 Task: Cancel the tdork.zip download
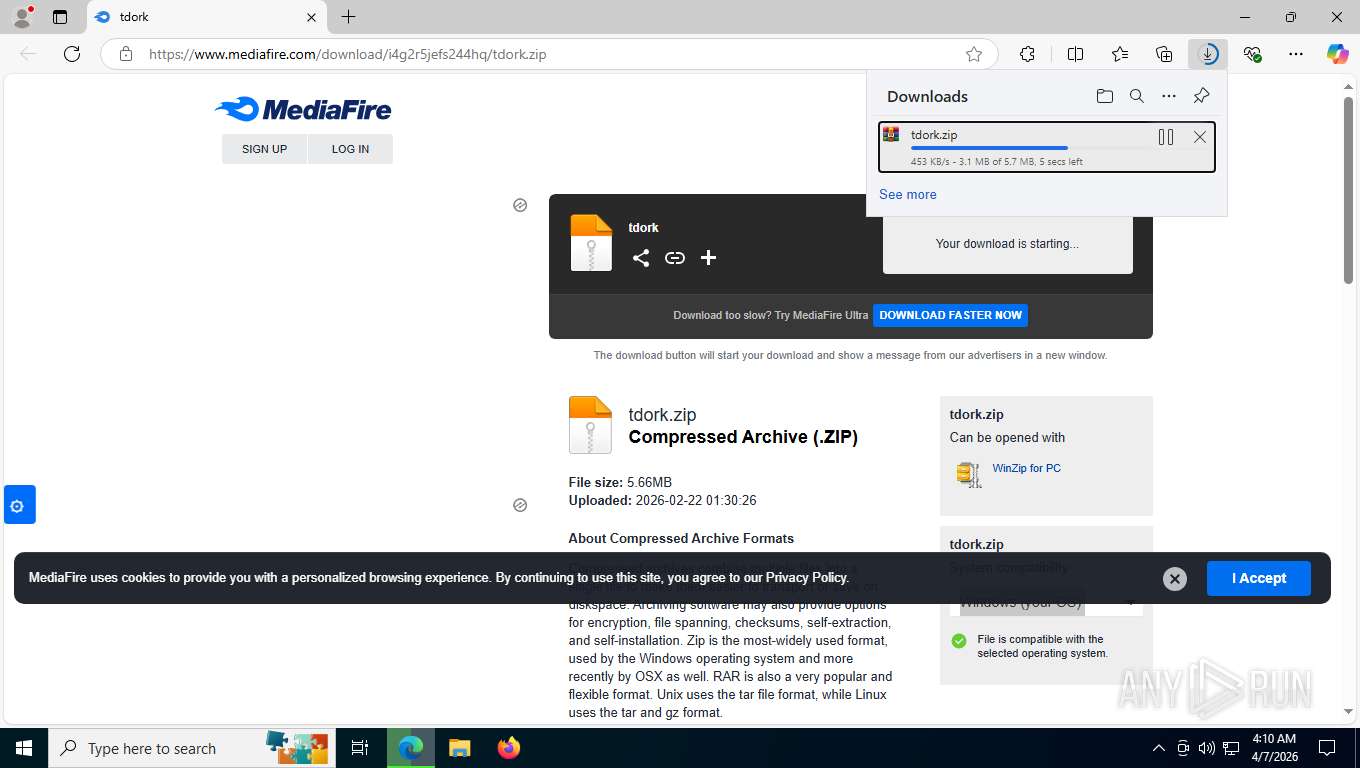1200,137
